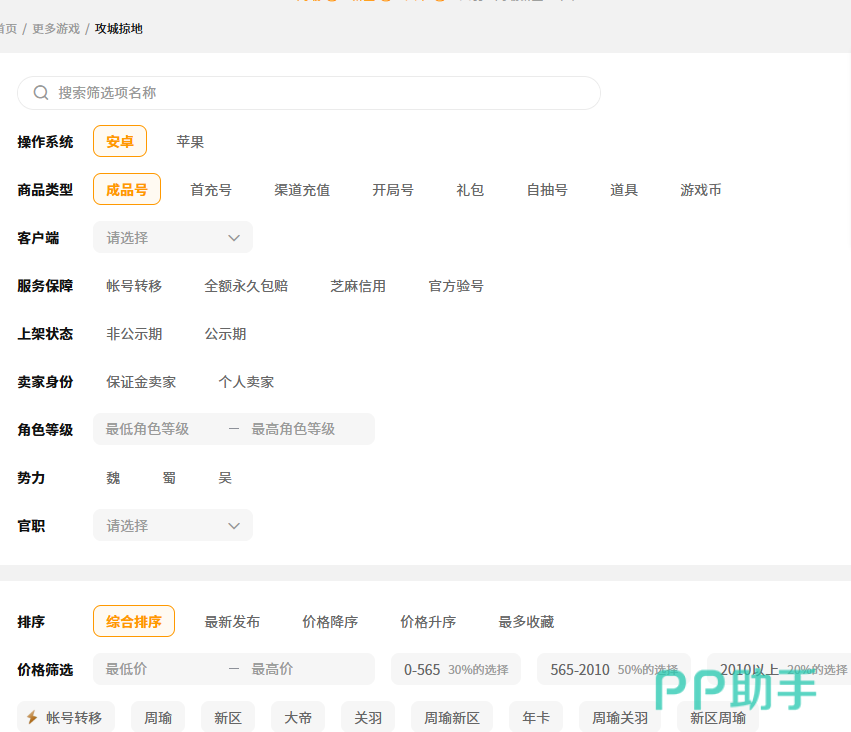Click the 最高价 price input

pos(305,670)
